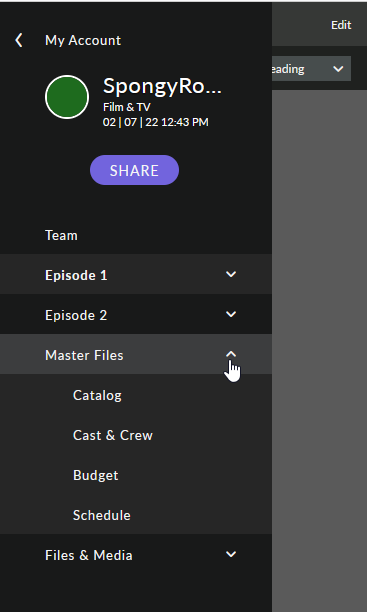Collapse Master Files with the up chevron

pos(231,354)
